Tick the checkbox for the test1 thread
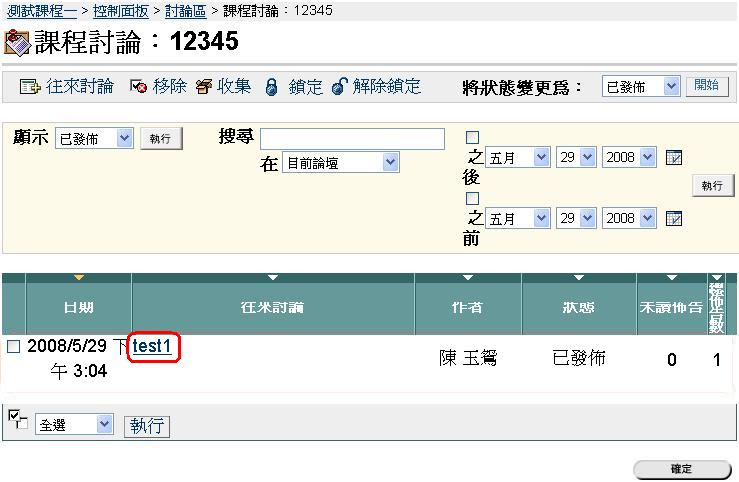 (x=14, y=347)
